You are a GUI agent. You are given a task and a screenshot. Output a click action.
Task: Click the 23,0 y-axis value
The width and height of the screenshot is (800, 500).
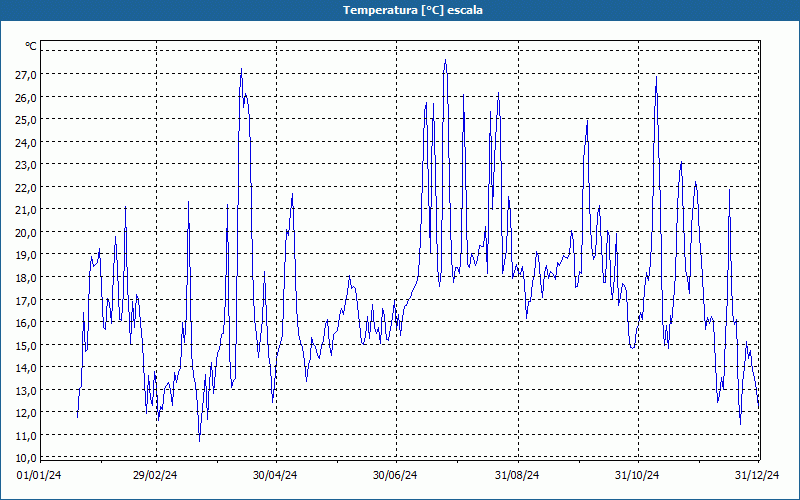pyautogui.click(x=26, y=165)
